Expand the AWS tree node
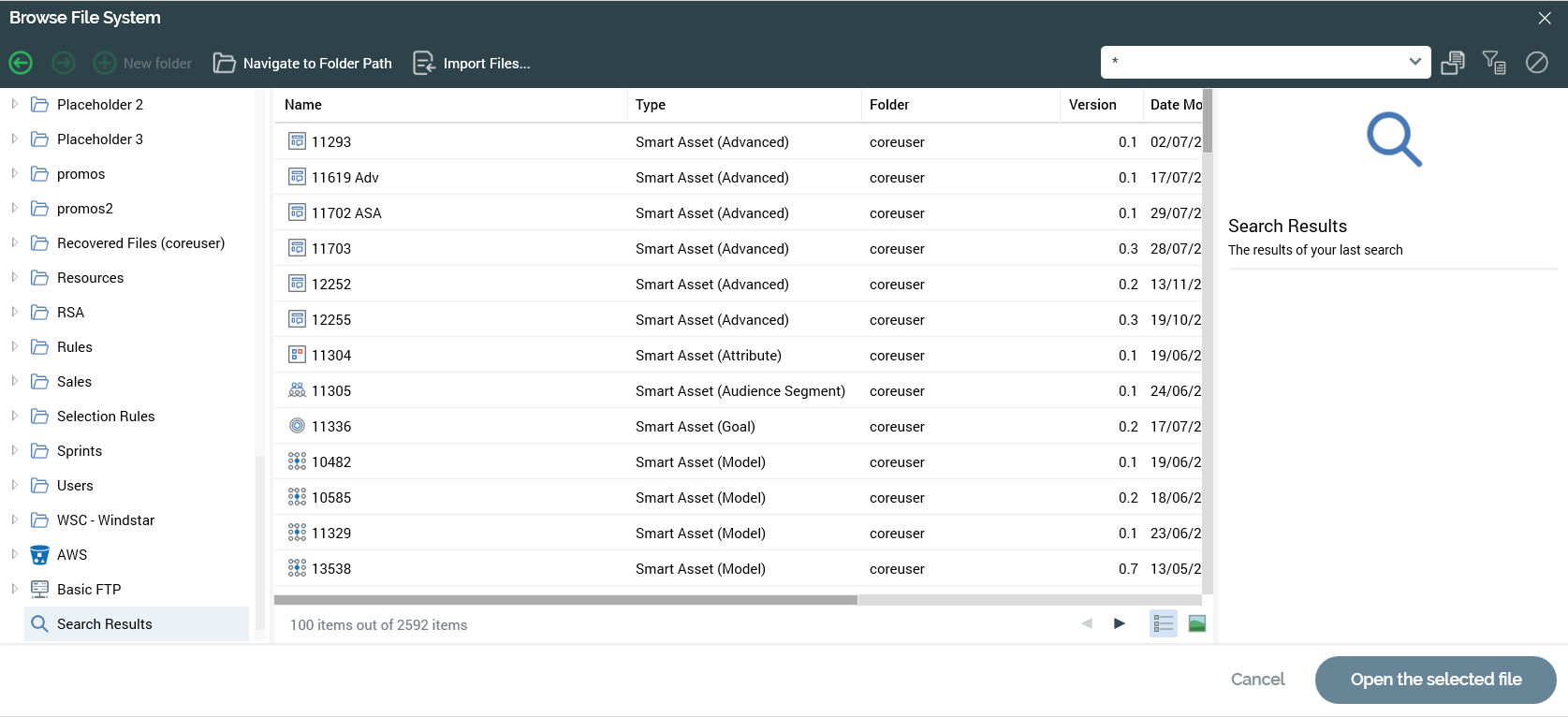The width and height of the screenshot is (1568, 717). coord(14,554)
